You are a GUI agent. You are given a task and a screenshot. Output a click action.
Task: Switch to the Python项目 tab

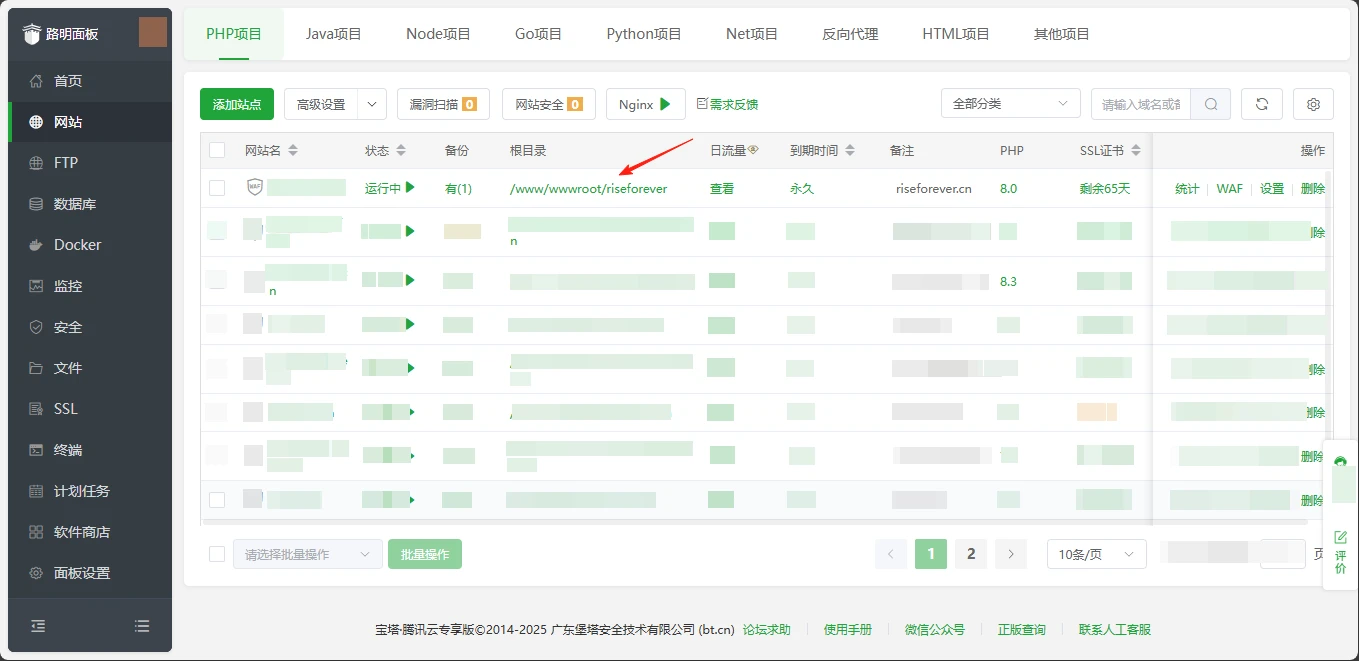point(644,34)
